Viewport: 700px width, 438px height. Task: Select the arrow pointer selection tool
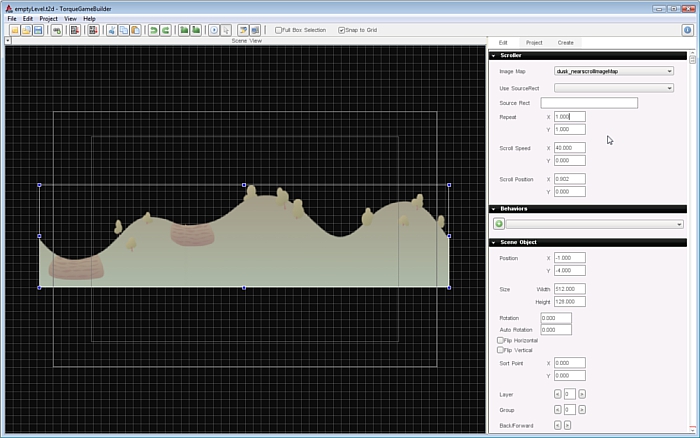click(226, 30)
